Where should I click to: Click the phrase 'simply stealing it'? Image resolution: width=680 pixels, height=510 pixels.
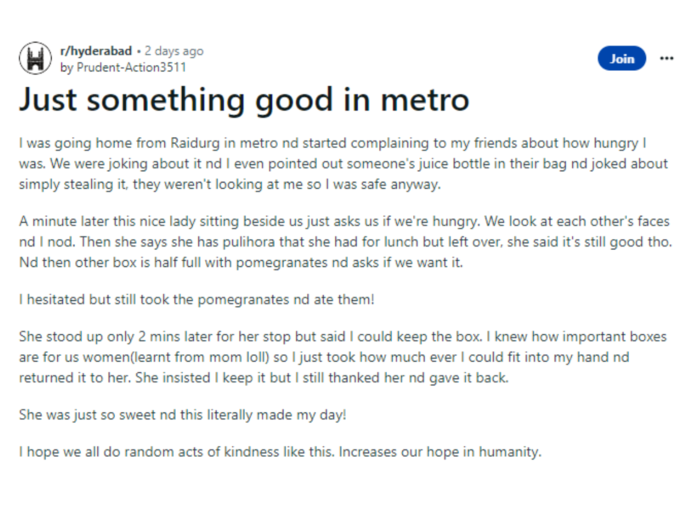[72, 185]
